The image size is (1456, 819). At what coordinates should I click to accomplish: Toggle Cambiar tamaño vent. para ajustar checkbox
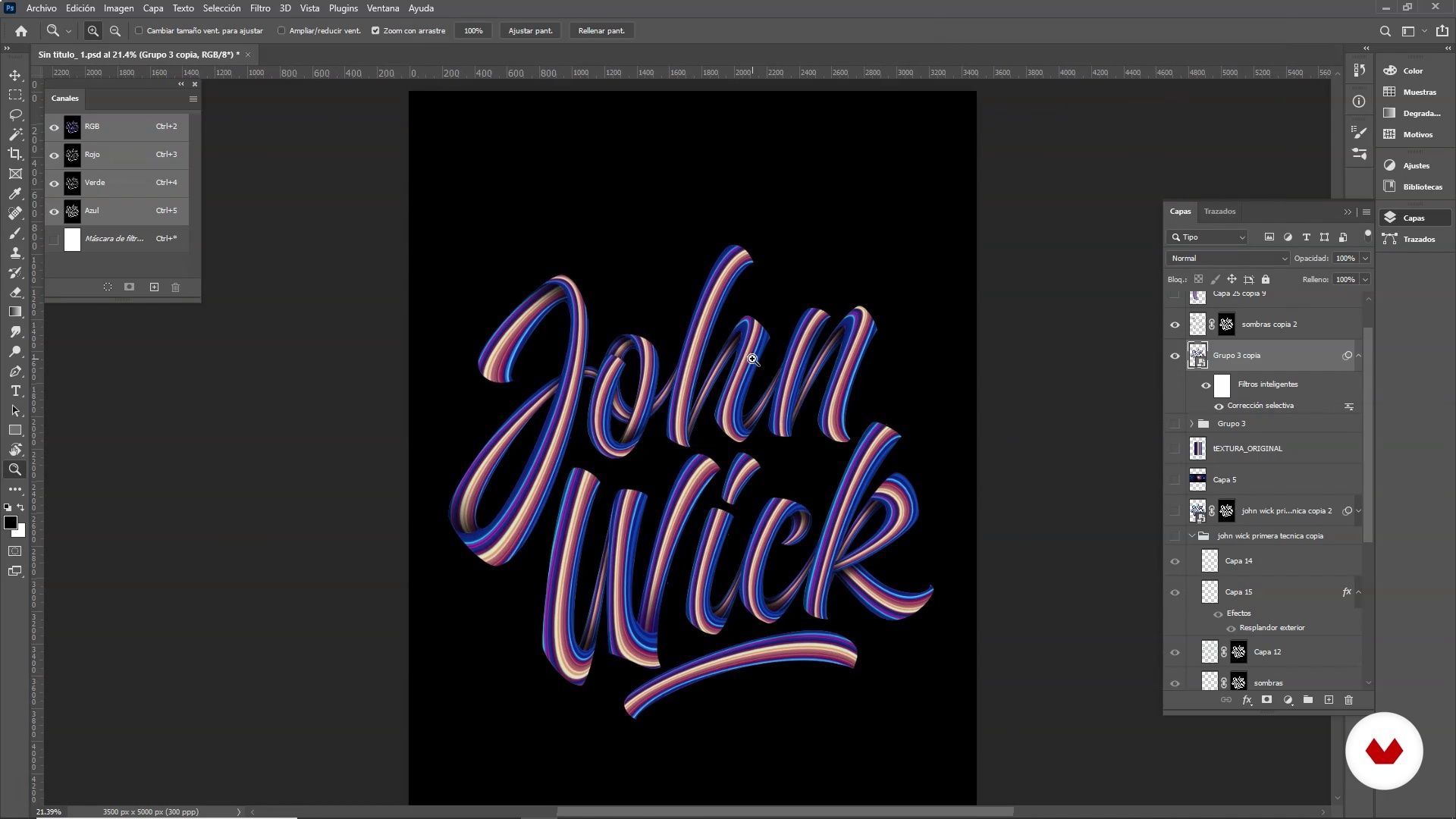(139, 31)
